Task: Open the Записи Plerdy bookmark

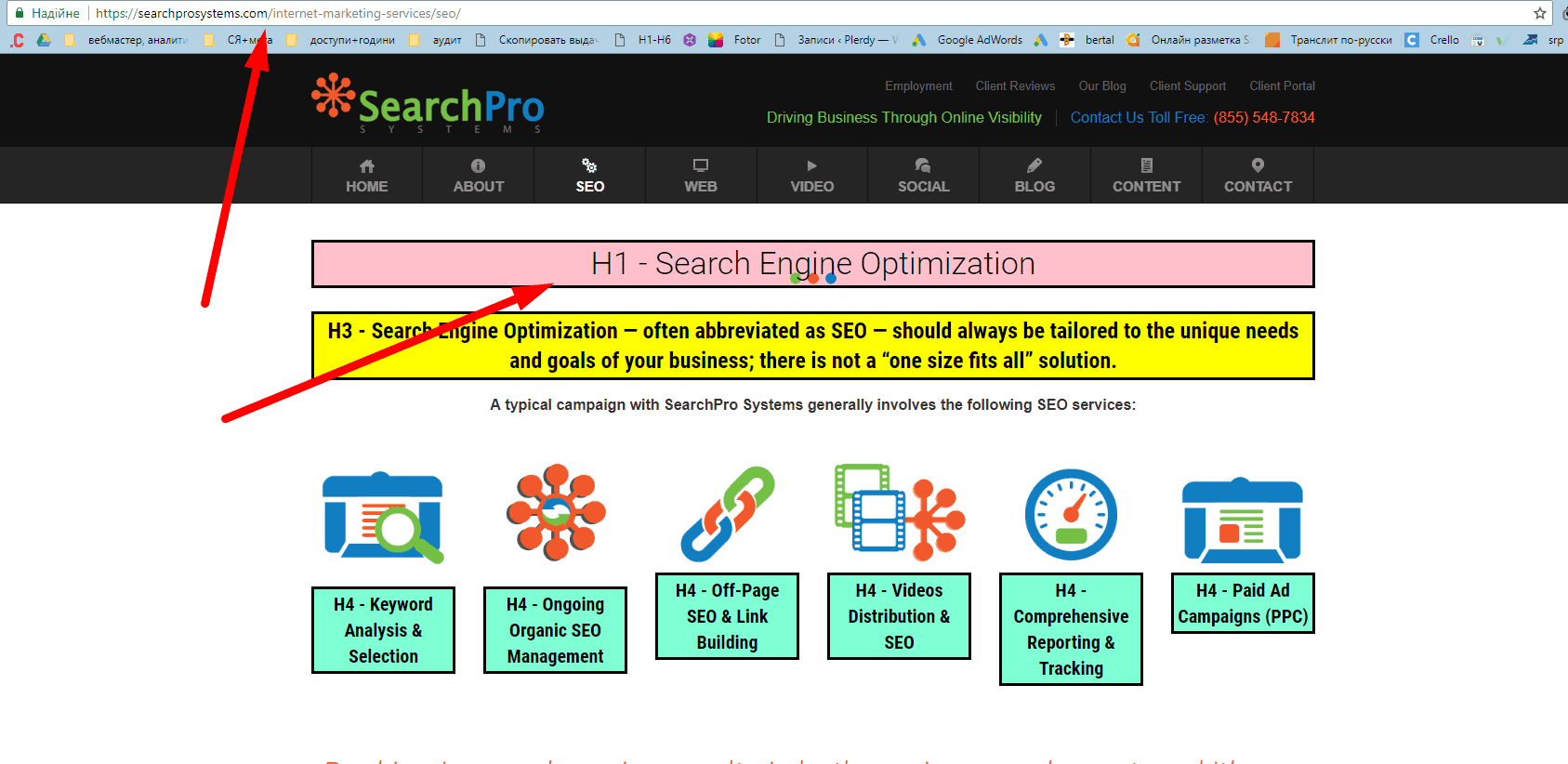Action: [x=836, y=40]
